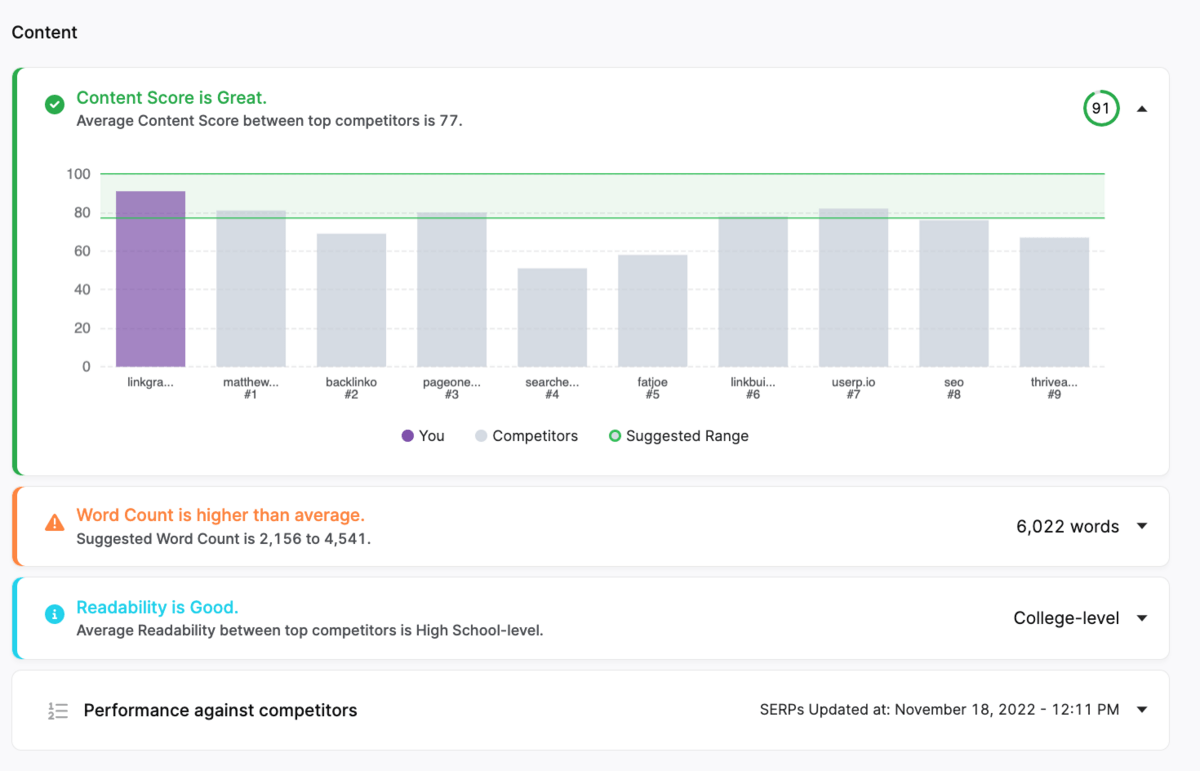Select the backlinko #2 competitor bar
Viewport: 1200px width, 771px height.
click(351, 300)
